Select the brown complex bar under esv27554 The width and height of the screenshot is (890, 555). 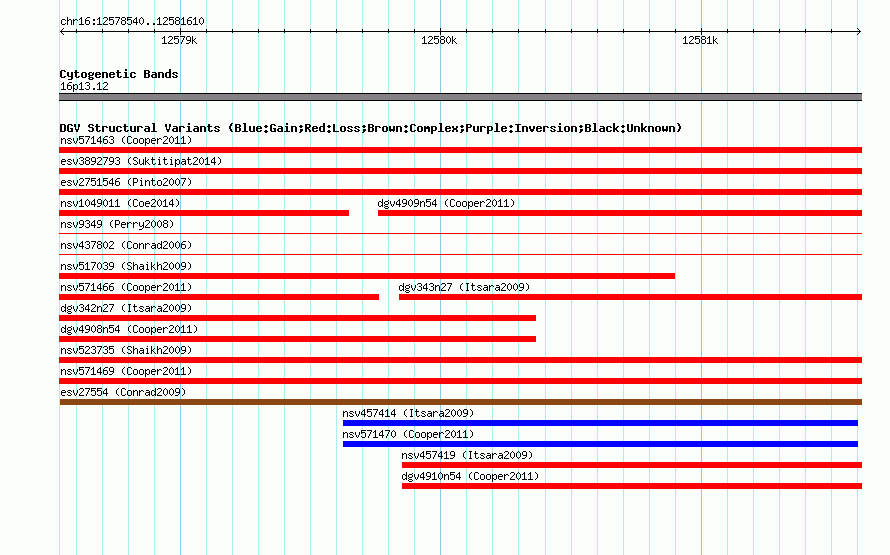tap(460, 402)
